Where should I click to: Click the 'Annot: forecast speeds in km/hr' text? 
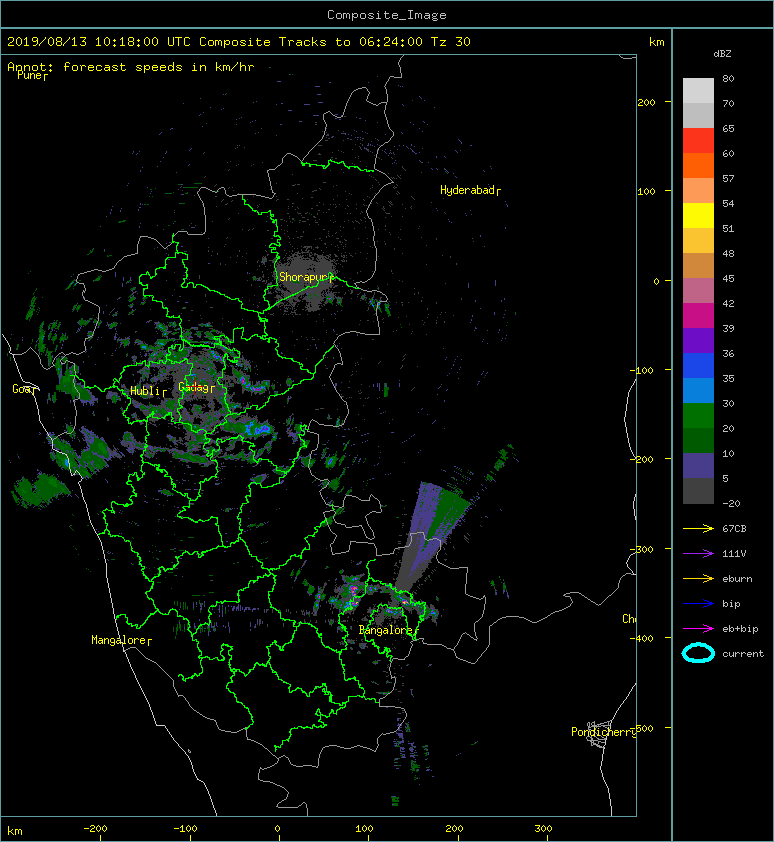[x=131, y=67]
